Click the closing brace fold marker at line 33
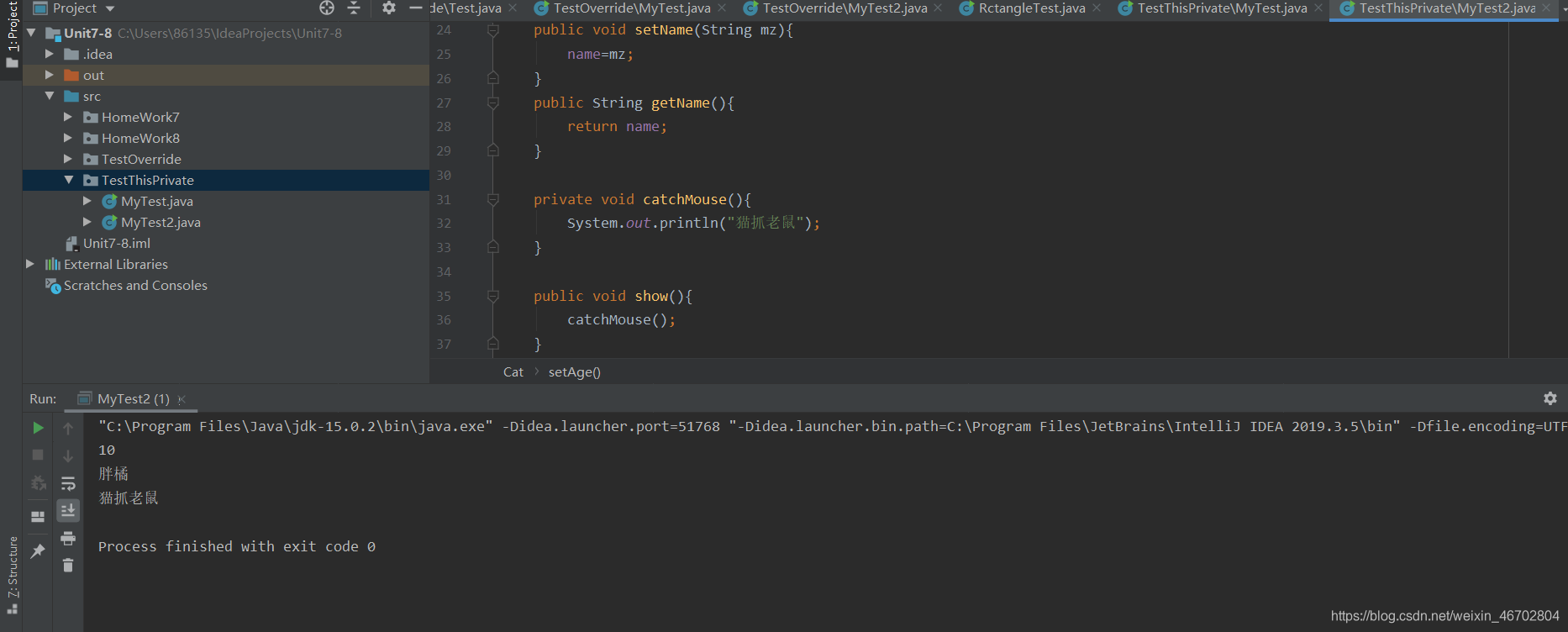This screenshot has width=1568, height=632. coord(493,247)
